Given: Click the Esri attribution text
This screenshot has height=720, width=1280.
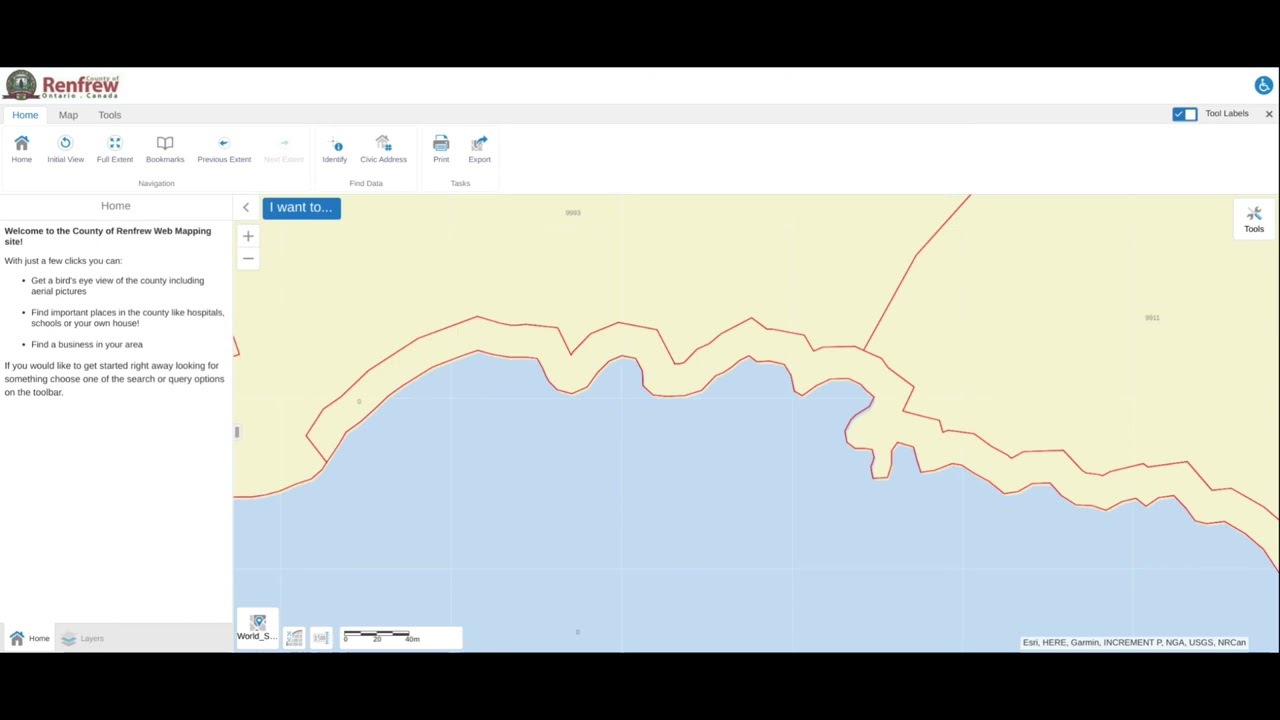Looking at the screenshot, I should pos(1134,643).
